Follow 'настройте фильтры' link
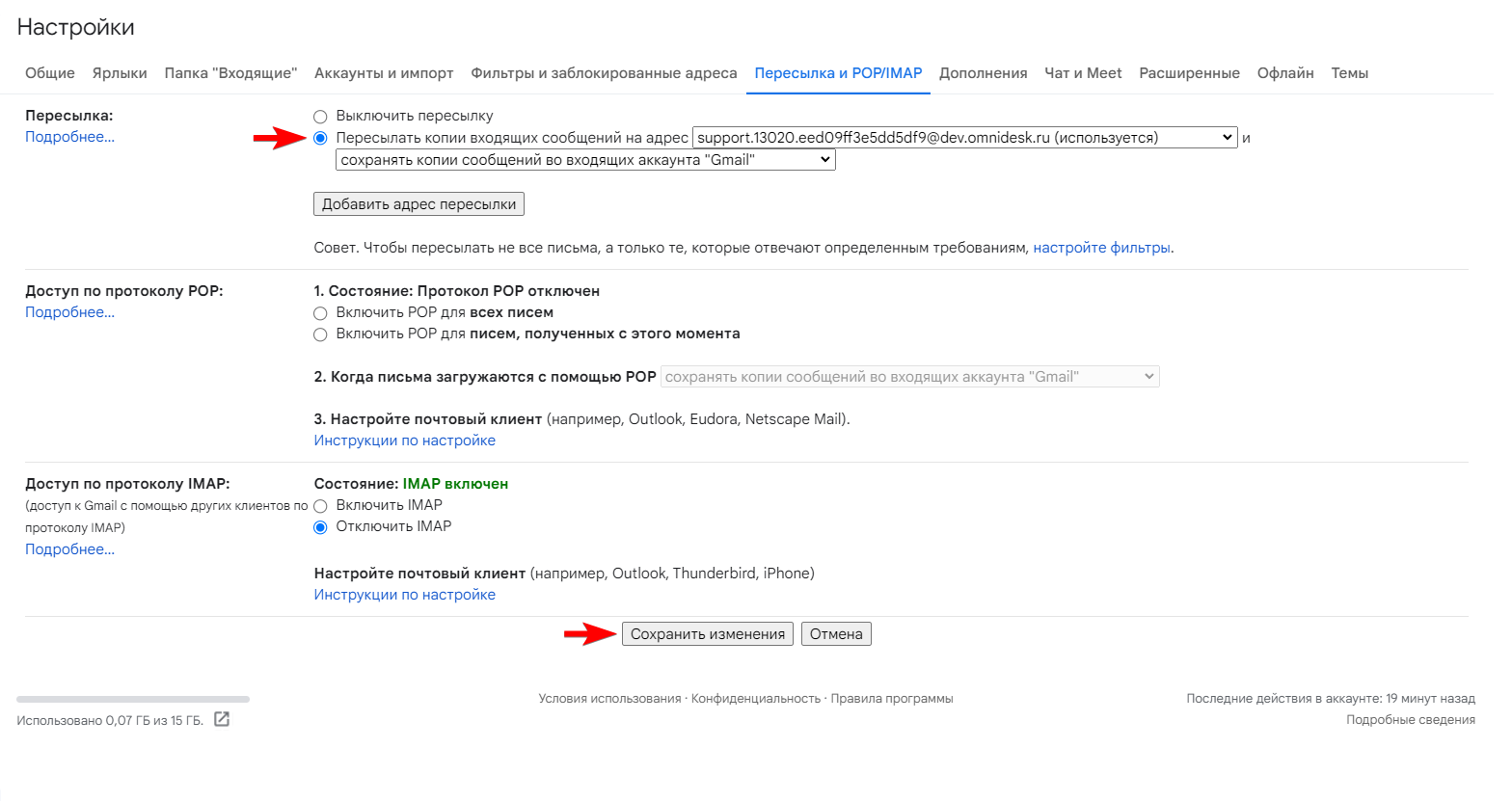The height and width of the screenshot is (801, 1512). pos(1101,248)
